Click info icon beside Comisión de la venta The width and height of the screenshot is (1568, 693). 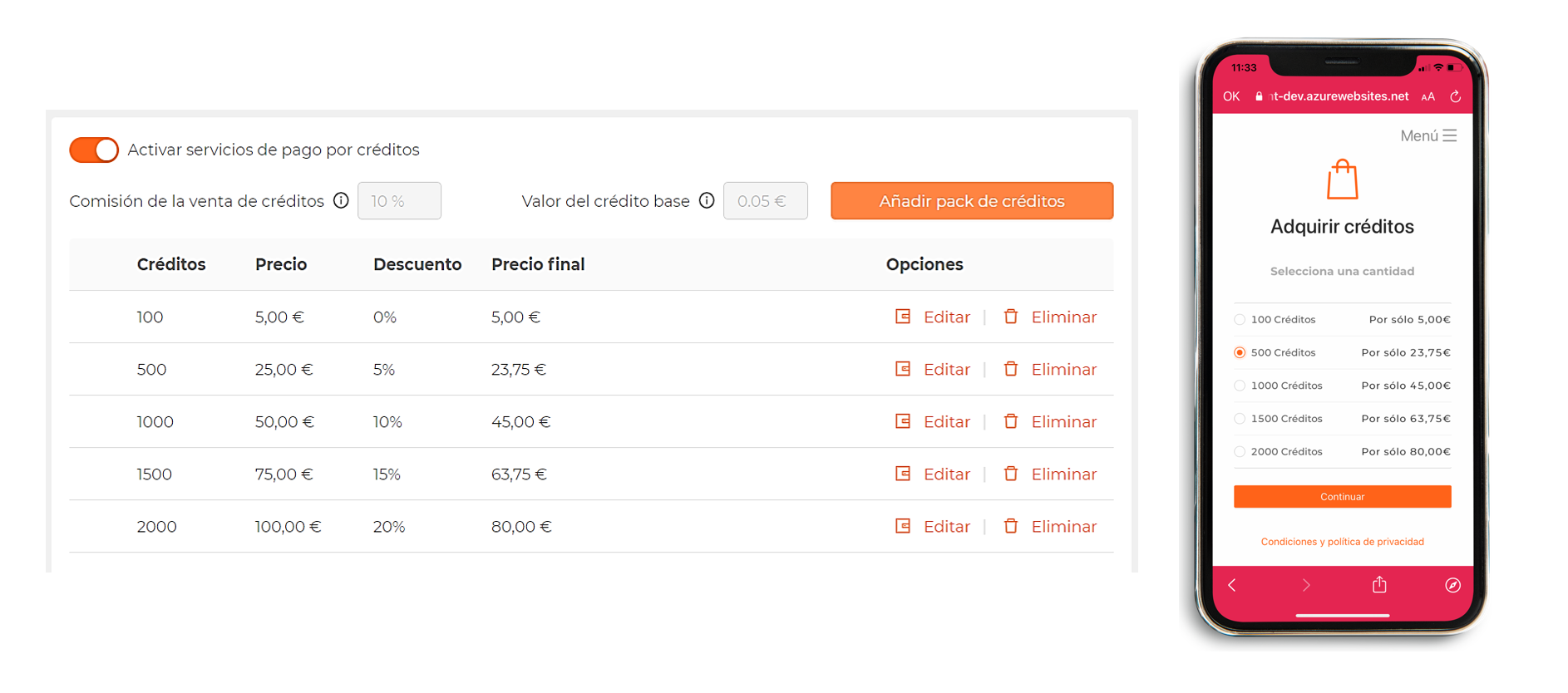[341, 200]
